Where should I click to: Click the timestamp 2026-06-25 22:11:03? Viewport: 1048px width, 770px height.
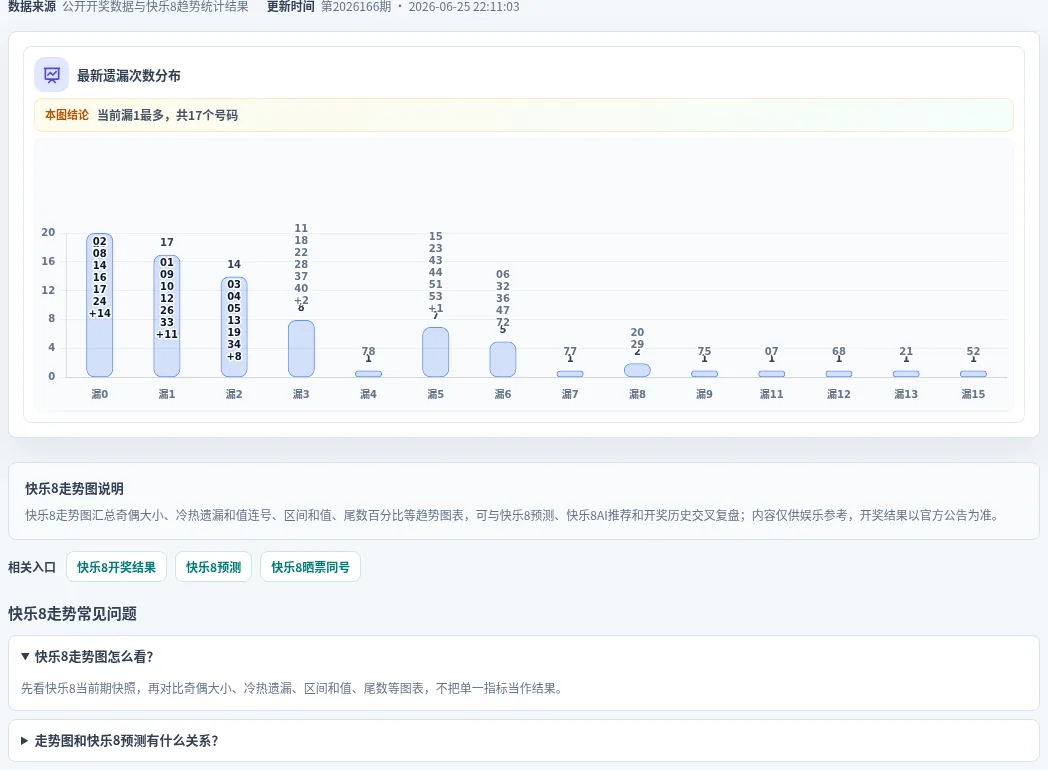[464, 7]
